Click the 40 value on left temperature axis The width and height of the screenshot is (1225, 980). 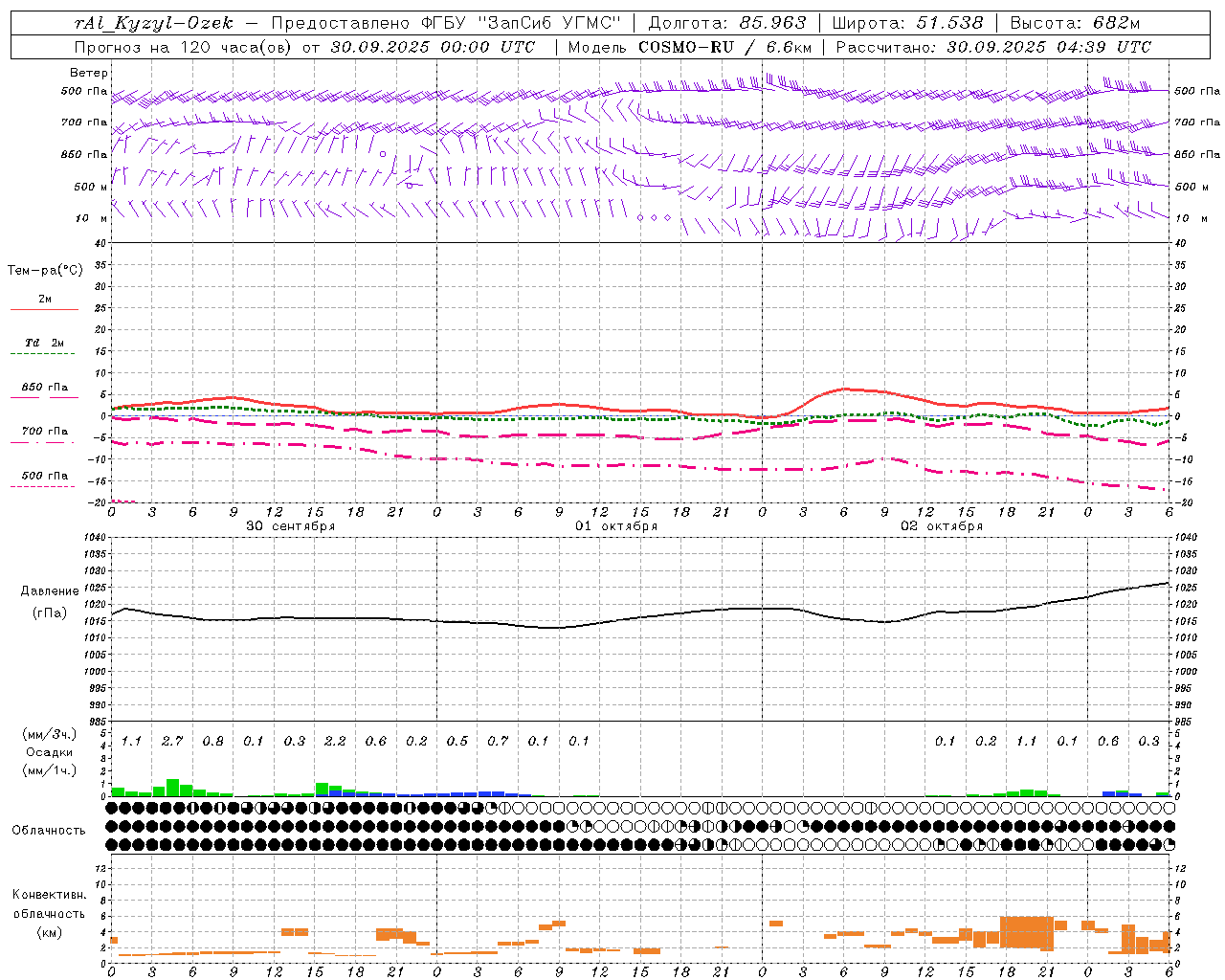100,244
